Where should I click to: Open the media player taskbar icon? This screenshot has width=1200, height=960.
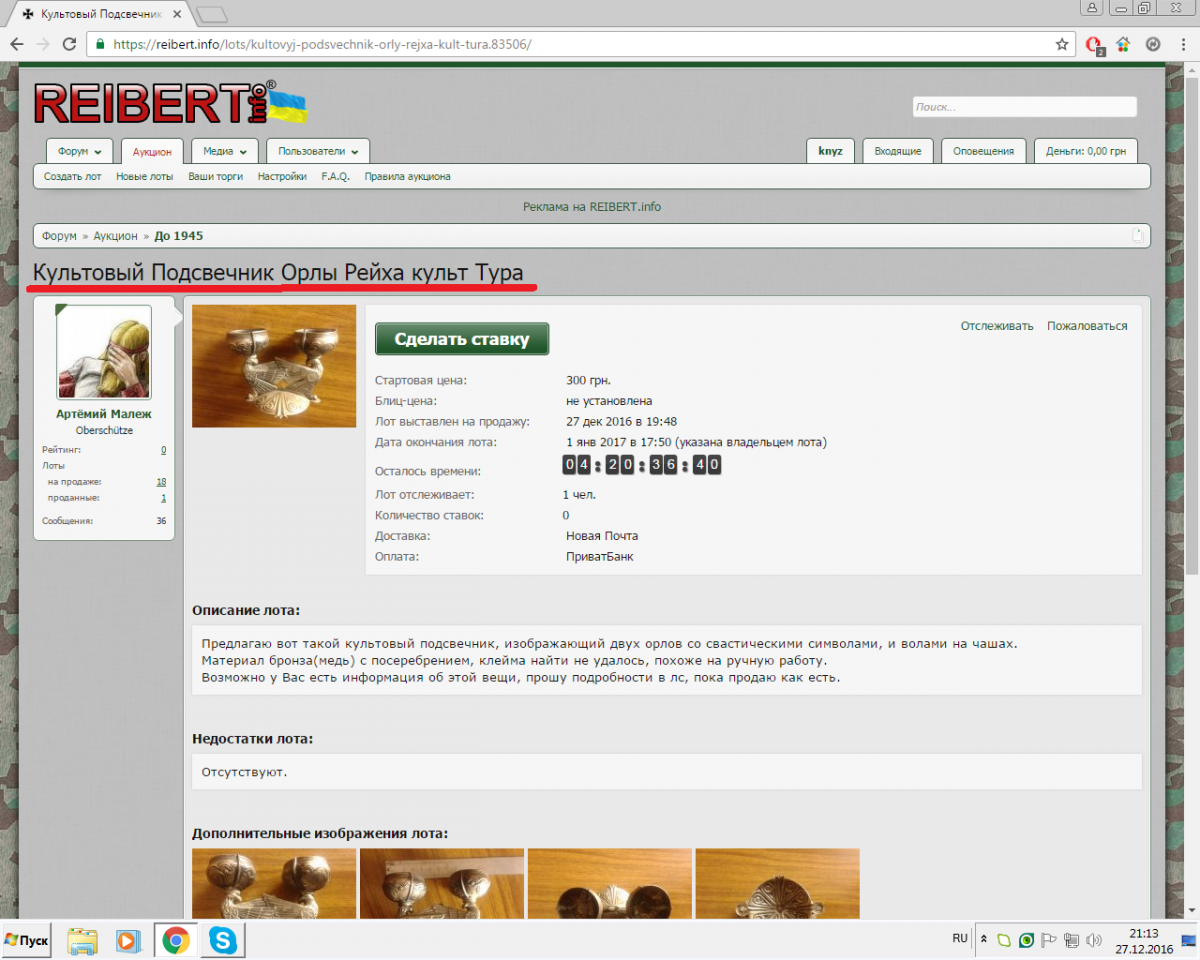(x=128, y=940)
